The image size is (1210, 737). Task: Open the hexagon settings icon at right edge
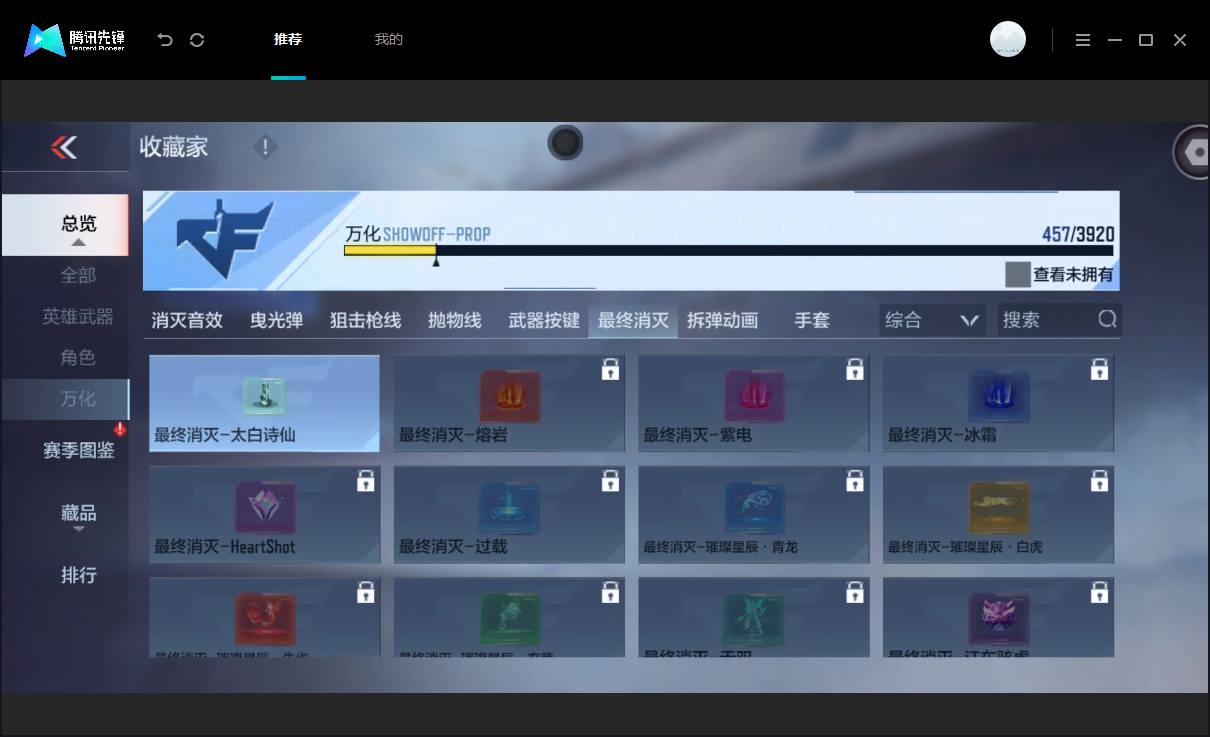pyautogui.click(x=1192, y=152)
